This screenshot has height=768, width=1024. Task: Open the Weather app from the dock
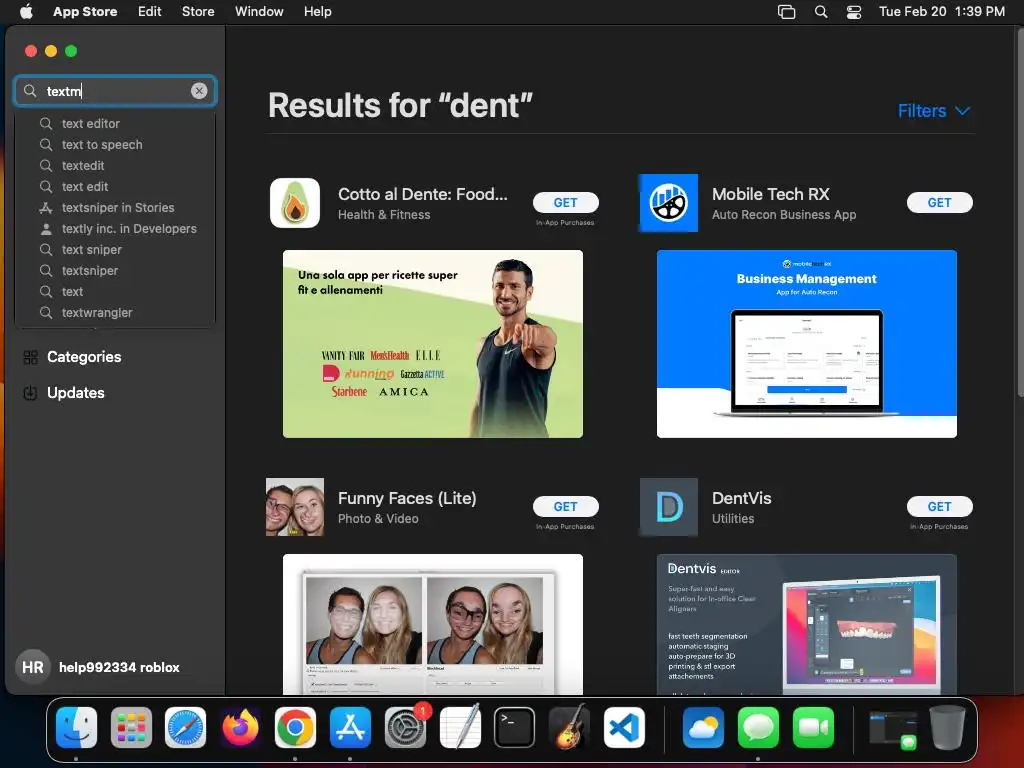click(703, 728)
